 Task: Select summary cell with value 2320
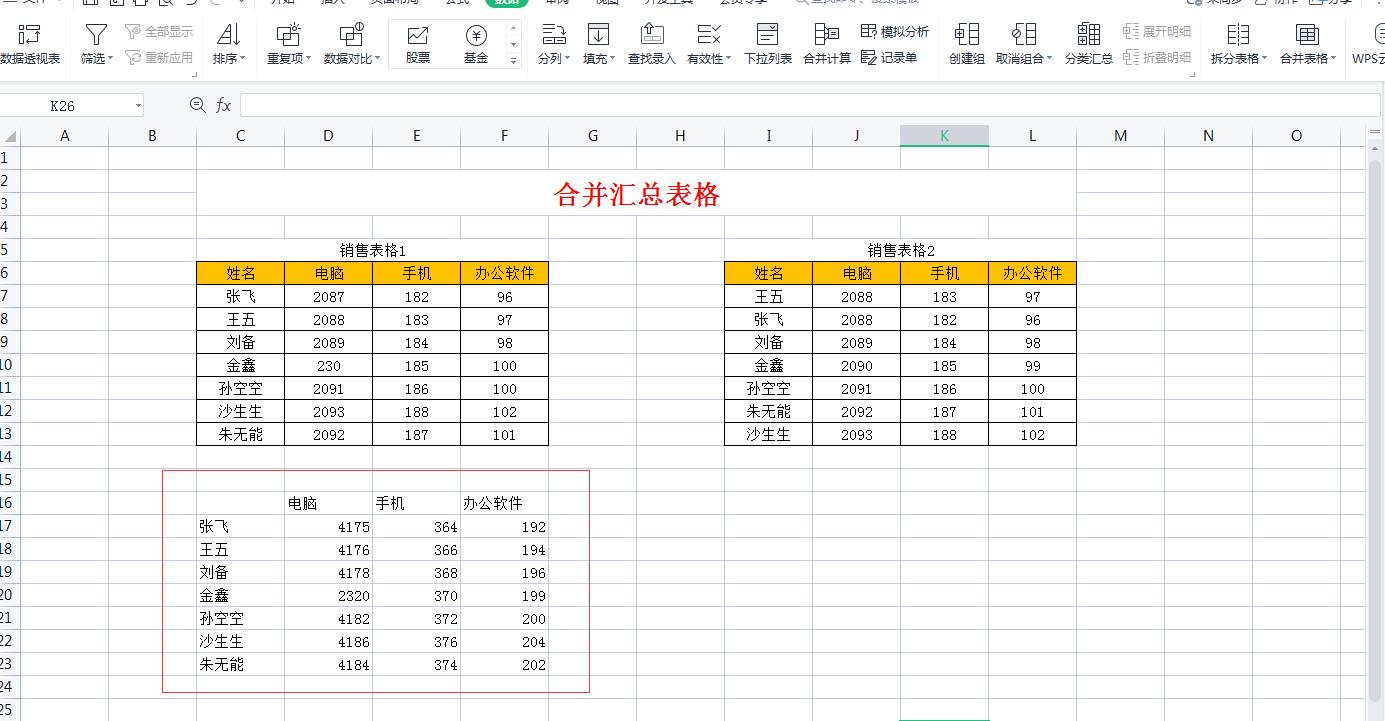pos(328,596)
